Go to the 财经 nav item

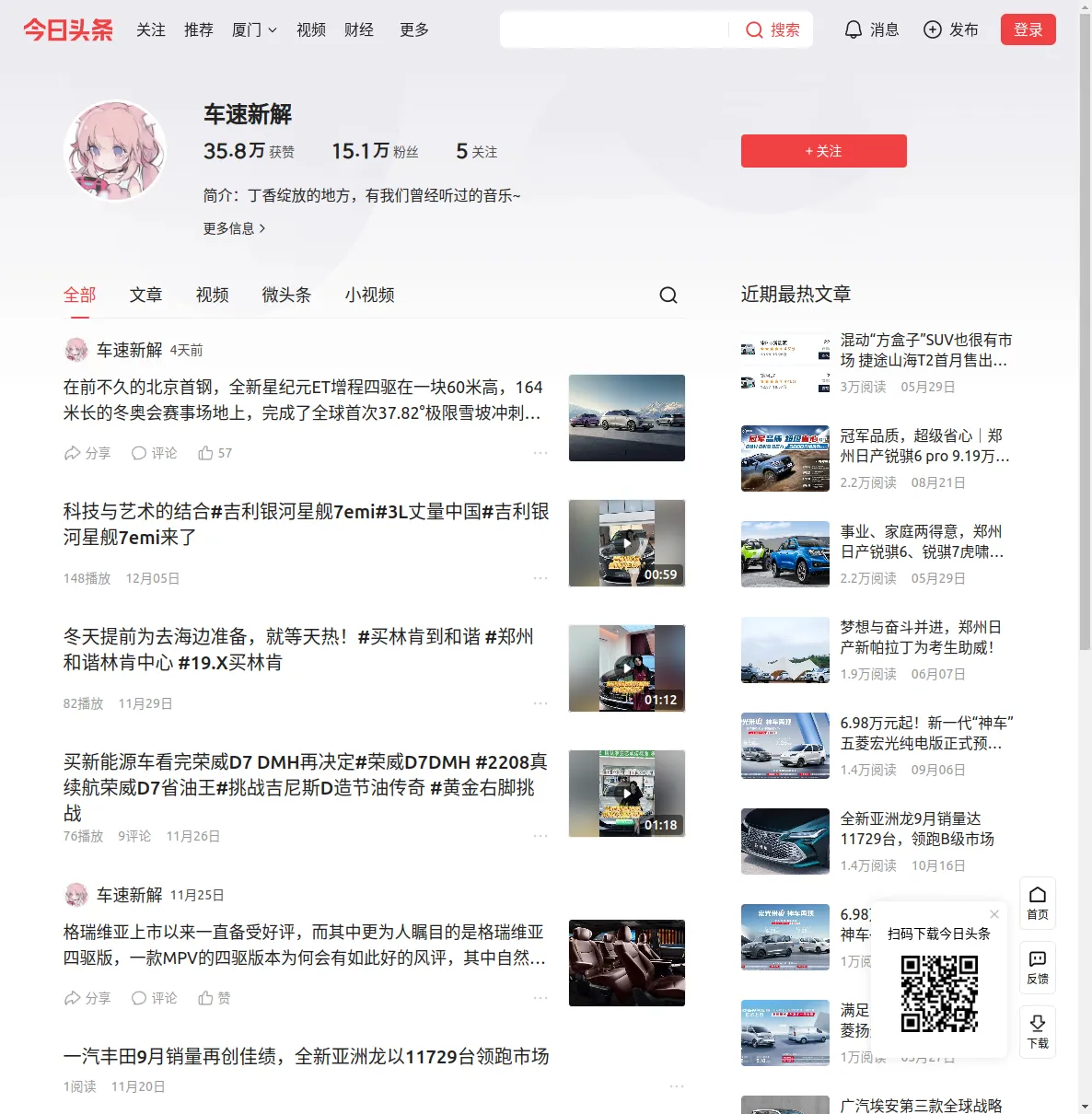[x=359, y=29]
